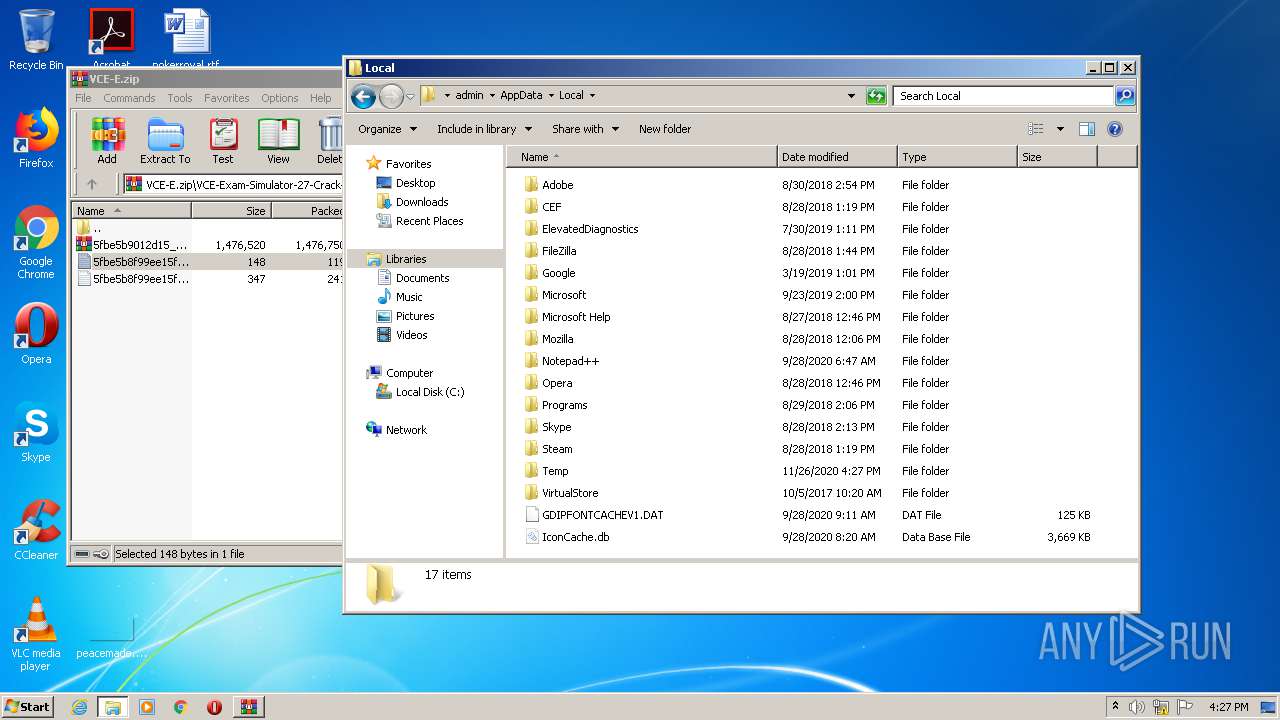Viewport: 1280px width, 720px height.
Task: Open Internet Explorer from the taskbar
Action: (x=79, y=707)
